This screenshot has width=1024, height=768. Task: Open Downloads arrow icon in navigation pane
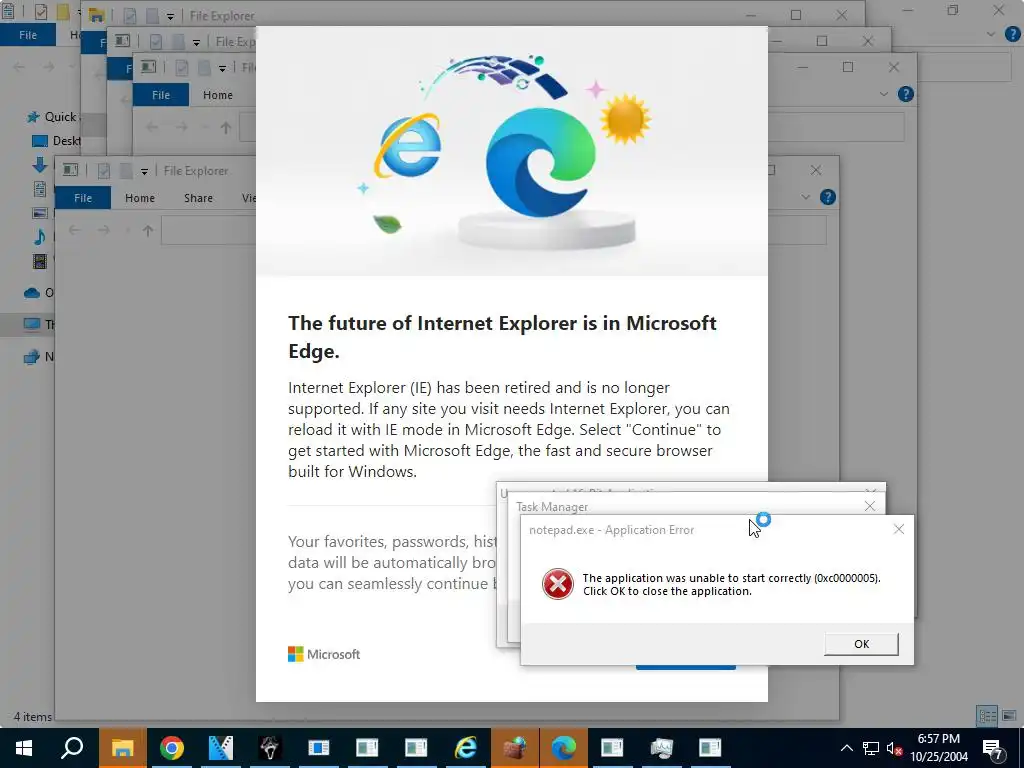[40, 165]
